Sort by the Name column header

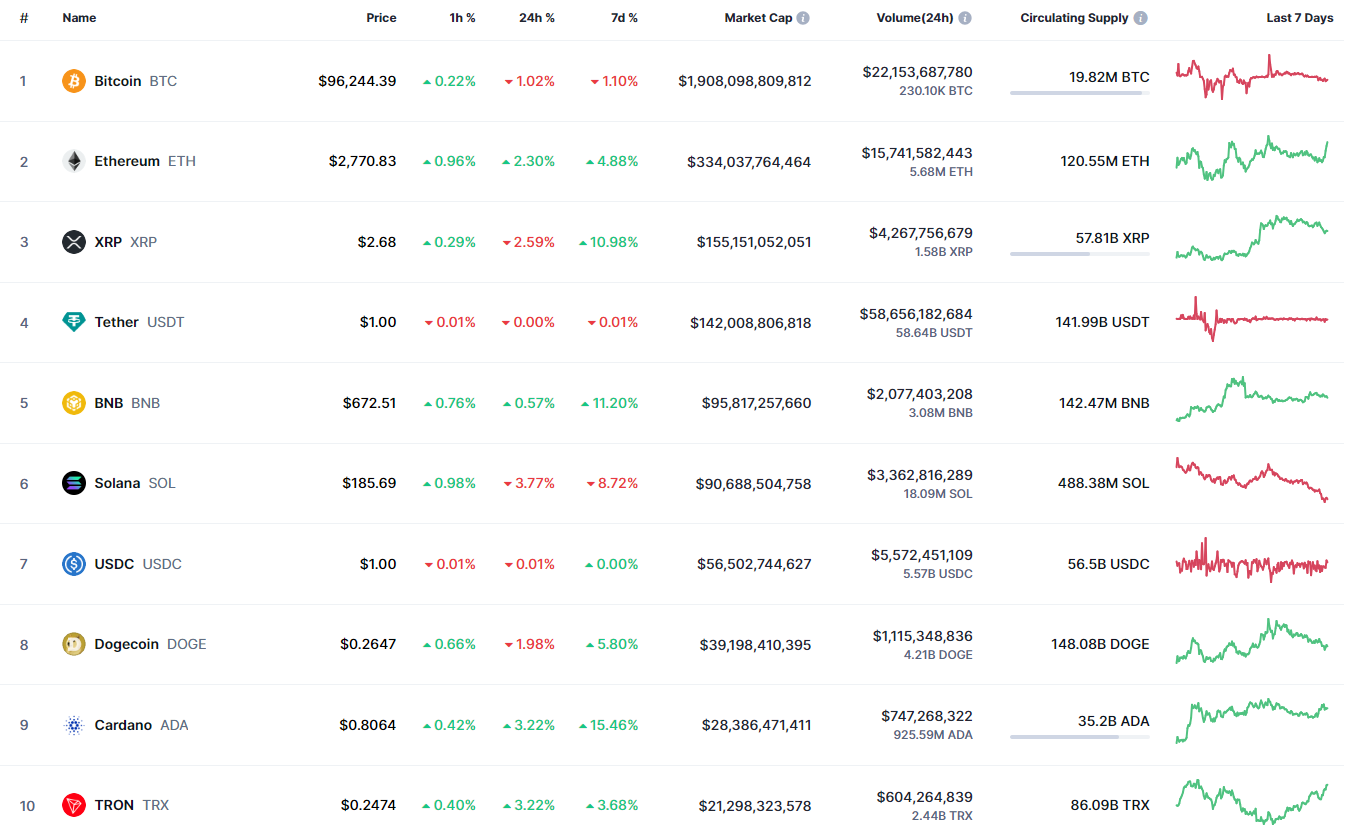[x=78, y=18]
